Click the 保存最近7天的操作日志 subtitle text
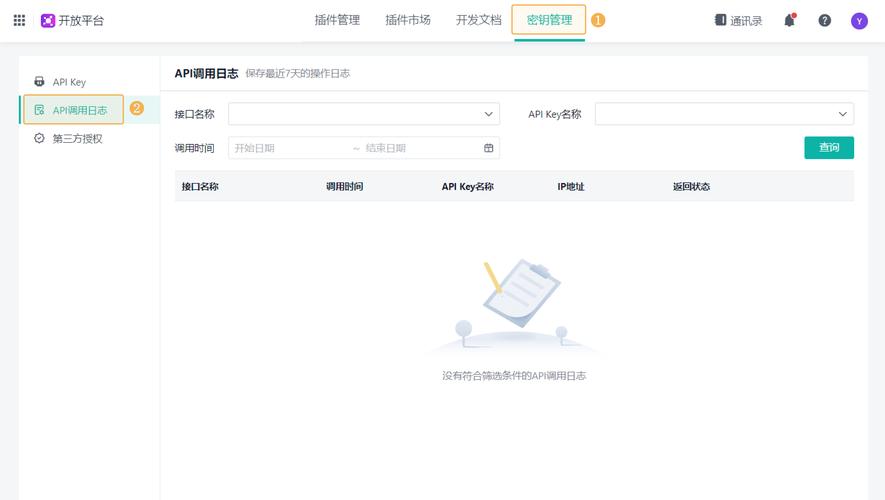Image resolution: width=885 pixels, height=500 pixels. [298, 73]
